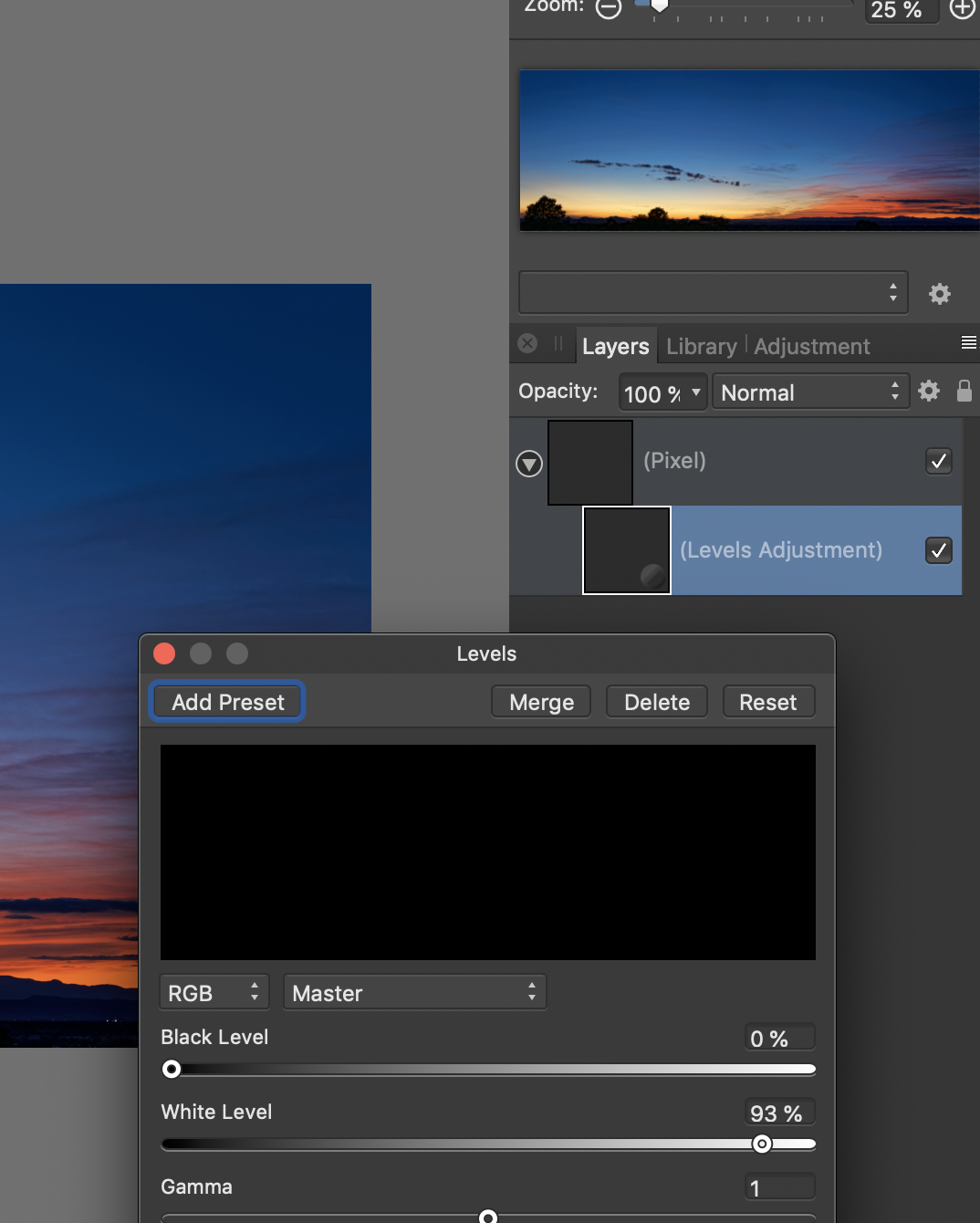
Task: Switch to the Library tab
Action: (701, 346)
